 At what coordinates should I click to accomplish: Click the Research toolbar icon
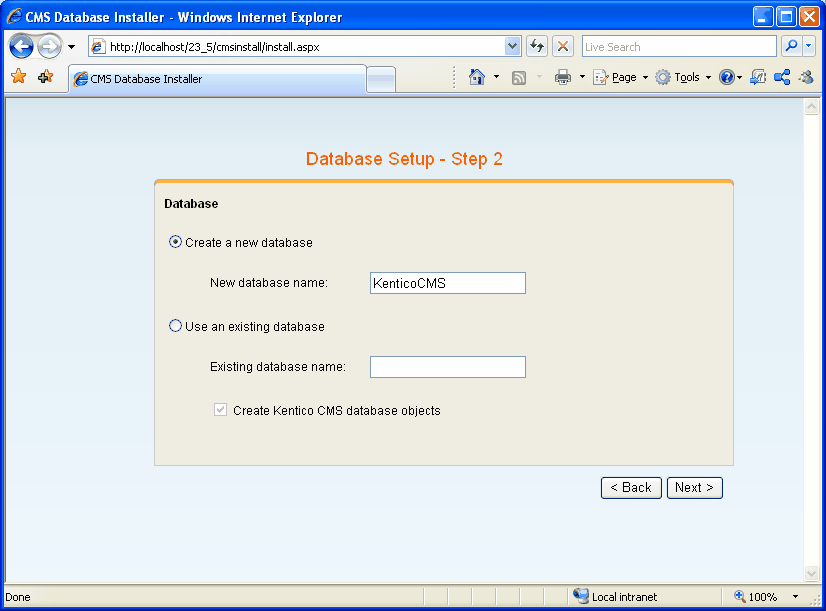[758, 77]
